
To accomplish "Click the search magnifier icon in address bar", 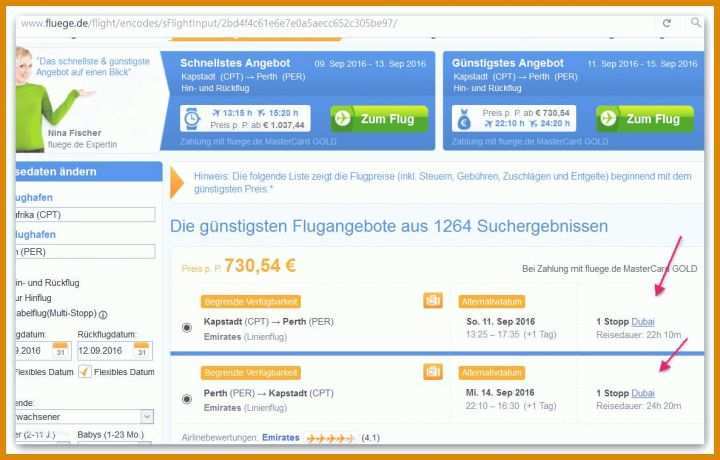I will coord(696,22).
